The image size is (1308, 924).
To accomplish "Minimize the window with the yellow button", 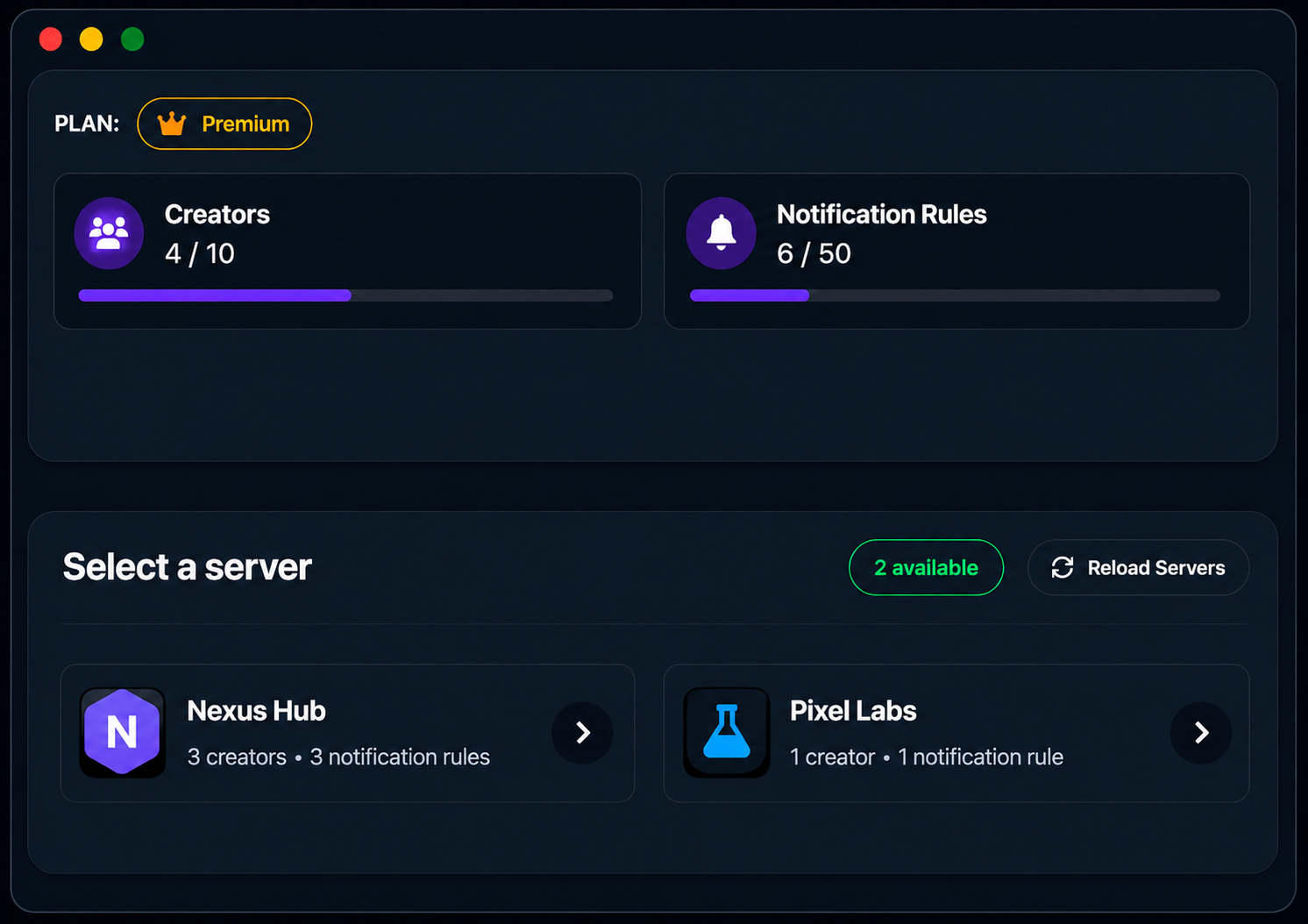I will pyautogui.click(x=91, y=39).
